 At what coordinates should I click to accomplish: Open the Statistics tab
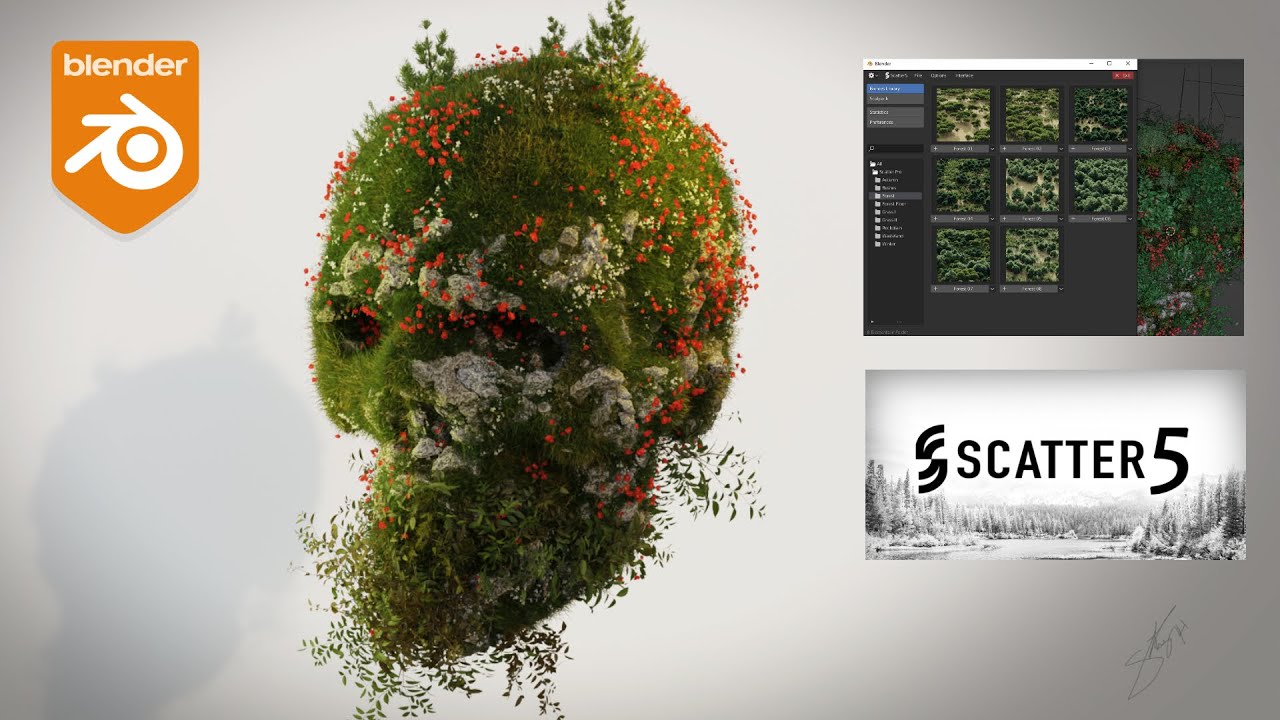(x=895, y=112)
